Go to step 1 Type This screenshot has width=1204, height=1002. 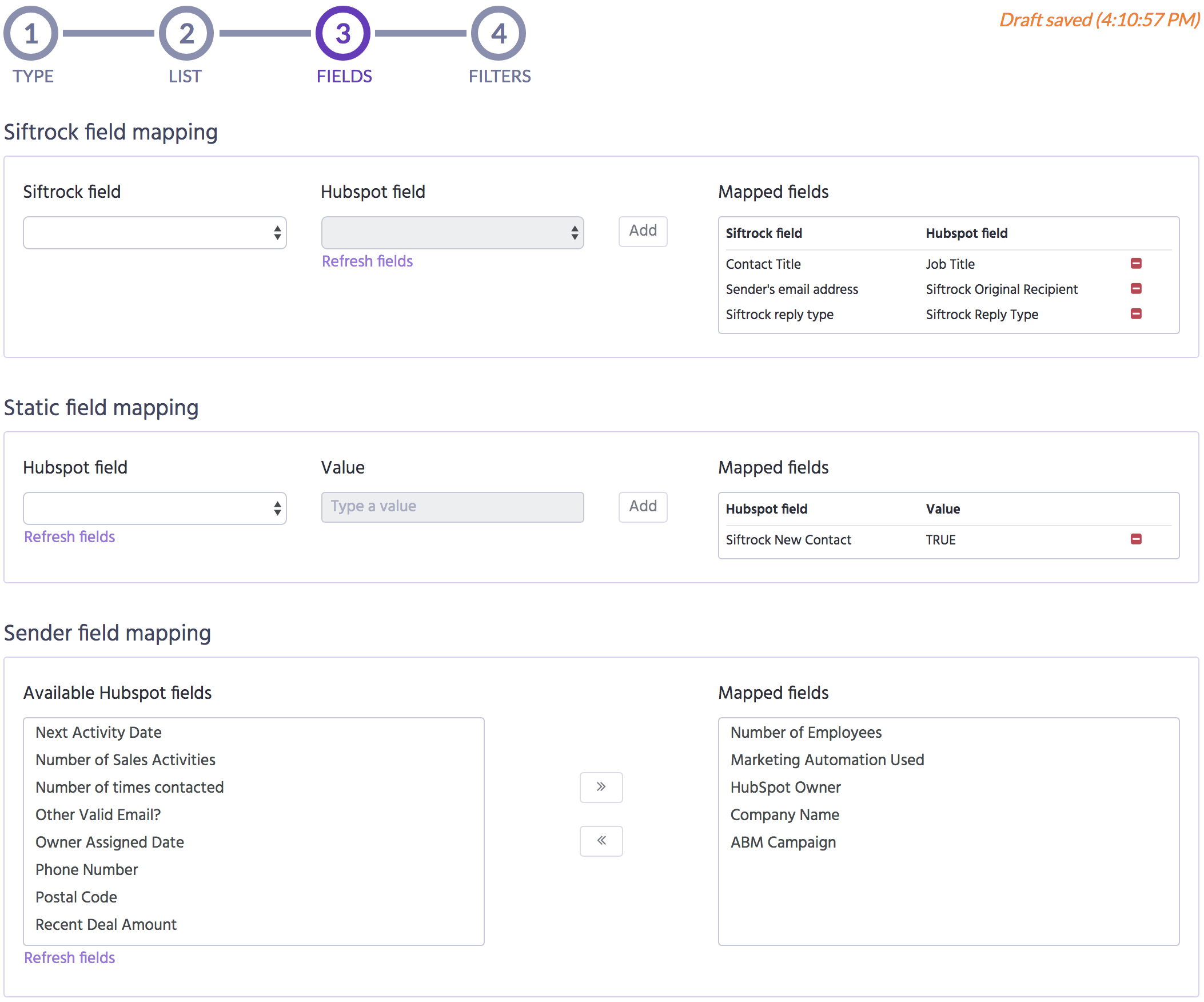(x=31, y=33)
